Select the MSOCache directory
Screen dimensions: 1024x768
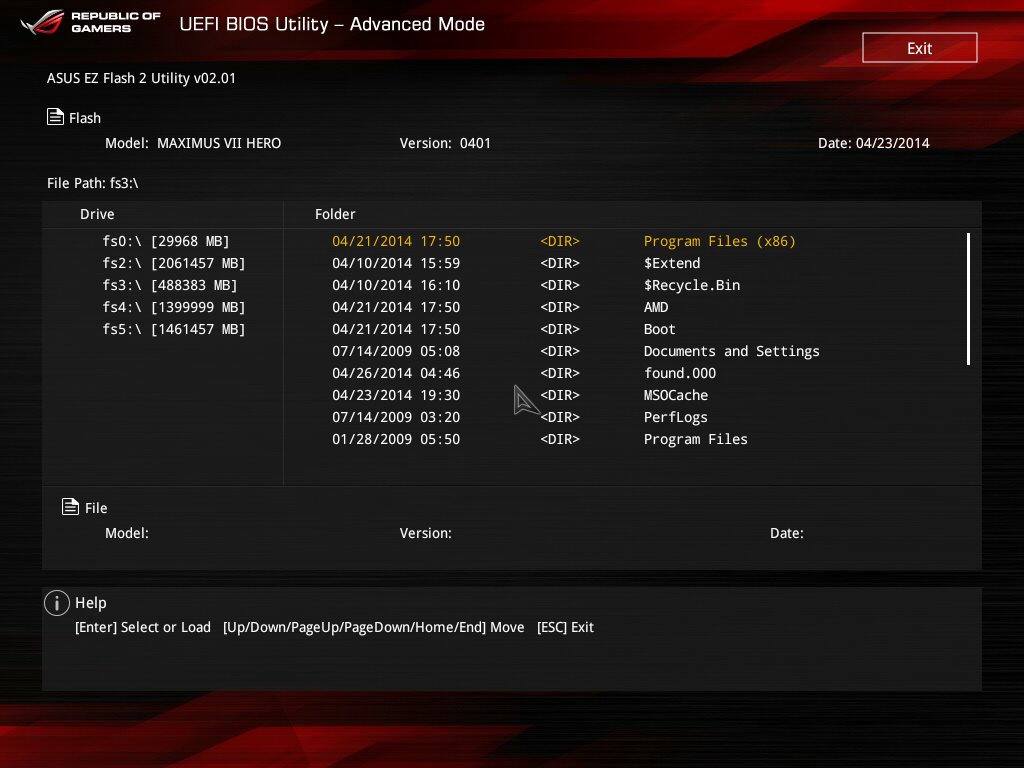676,395
